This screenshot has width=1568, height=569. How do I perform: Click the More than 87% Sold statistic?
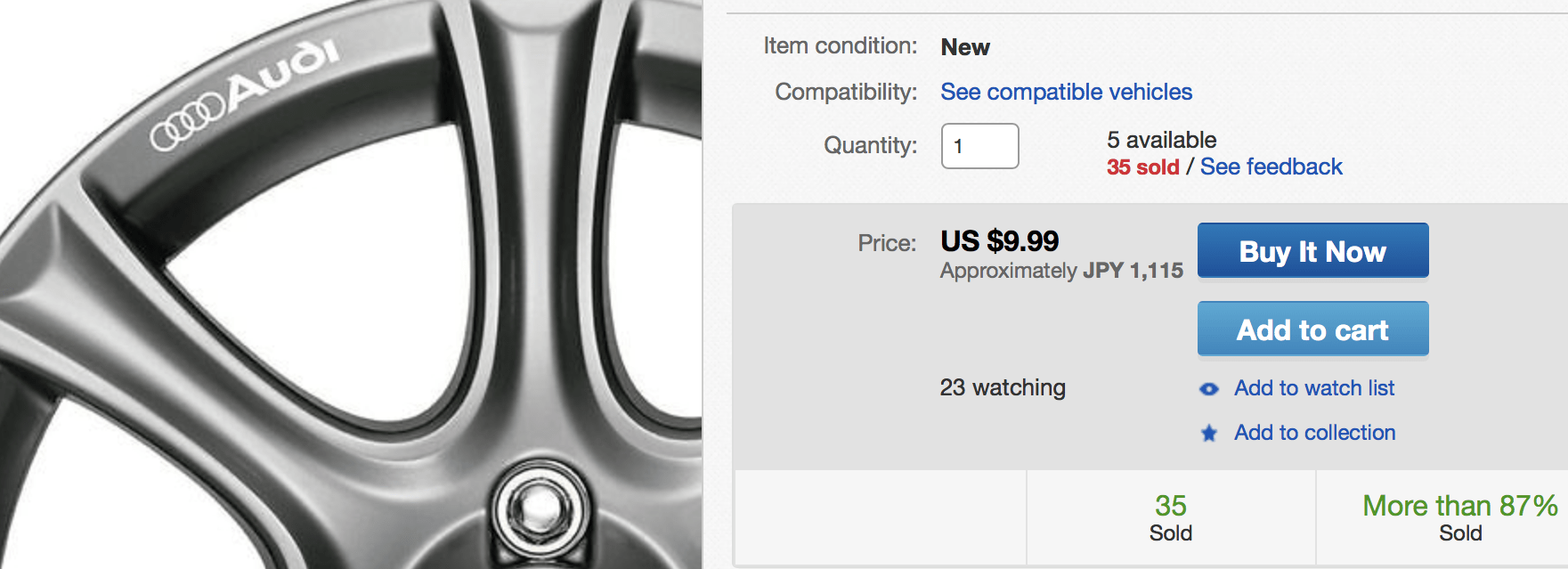pos(1460,517)
